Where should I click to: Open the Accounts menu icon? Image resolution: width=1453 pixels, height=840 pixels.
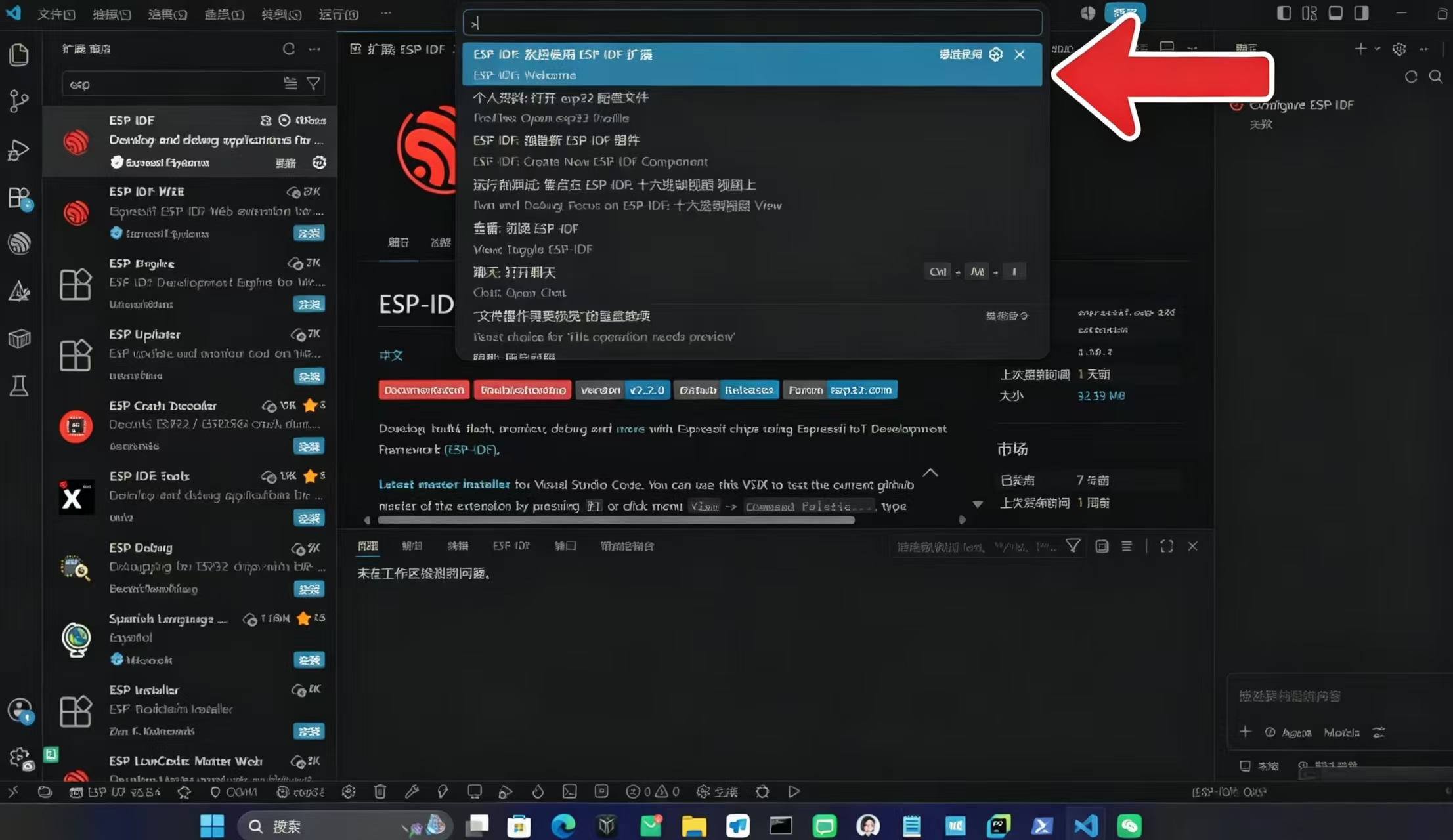(20, 711)
